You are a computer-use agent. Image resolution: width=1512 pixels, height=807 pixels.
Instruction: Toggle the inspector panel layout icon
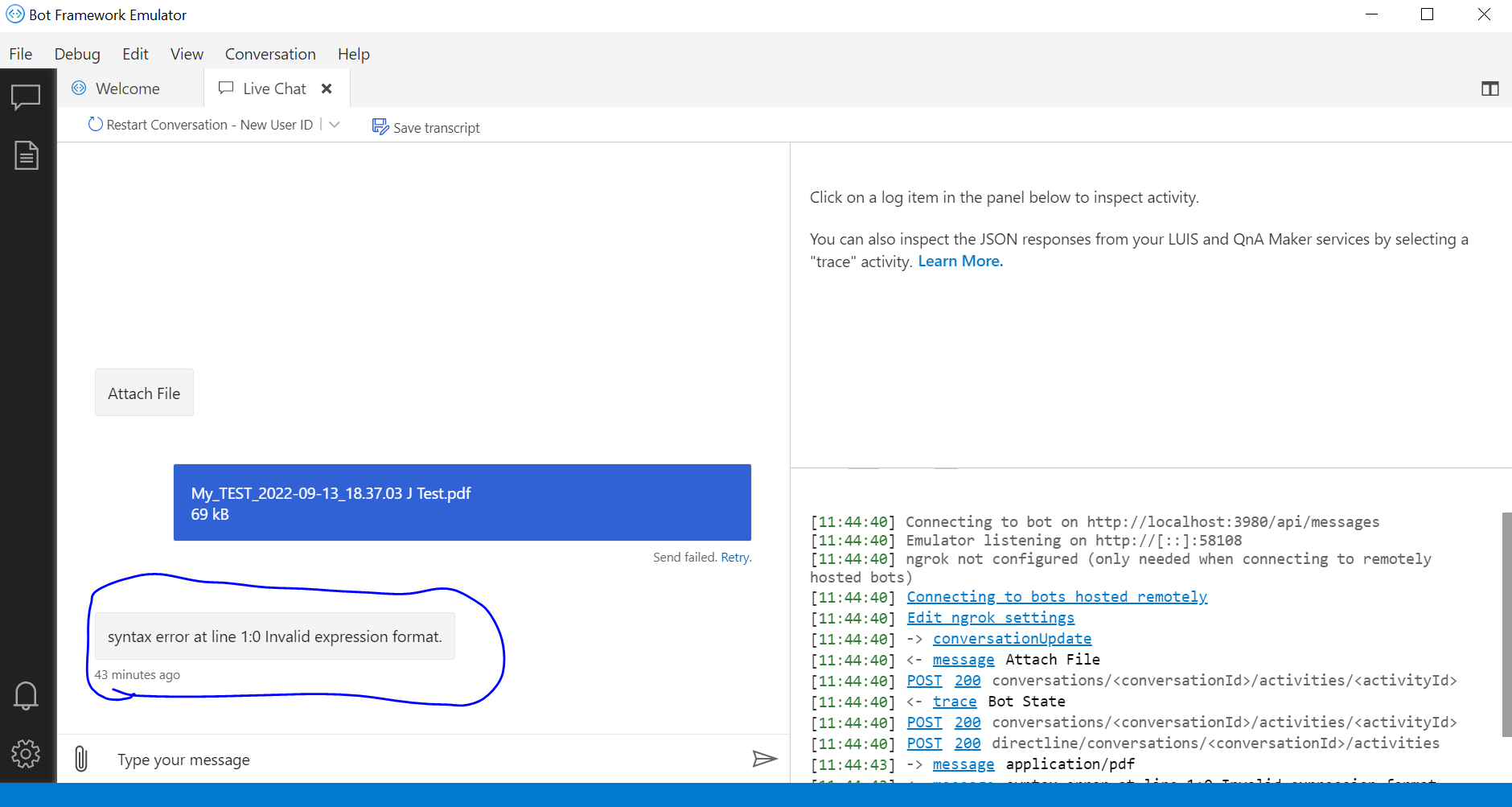click(1491, 89)
